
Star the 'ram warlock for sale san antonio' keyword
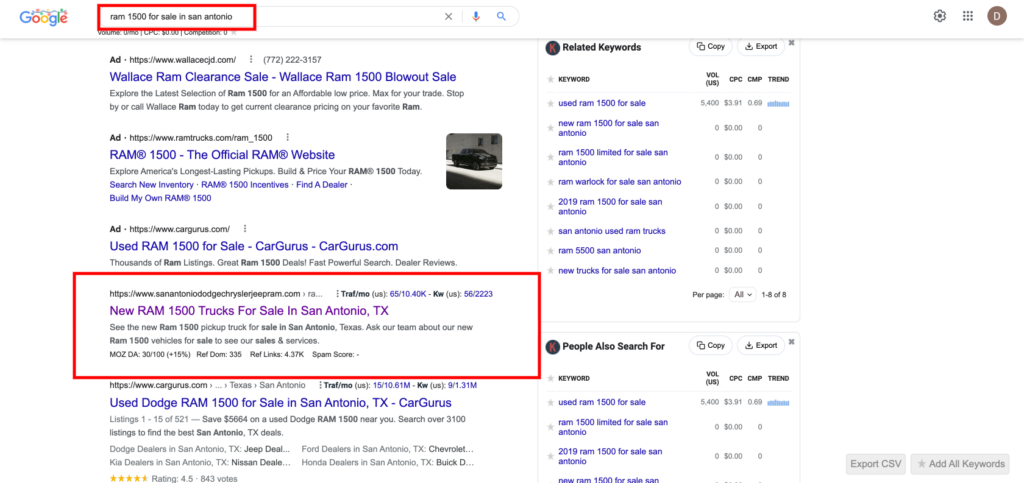point(551,182)
